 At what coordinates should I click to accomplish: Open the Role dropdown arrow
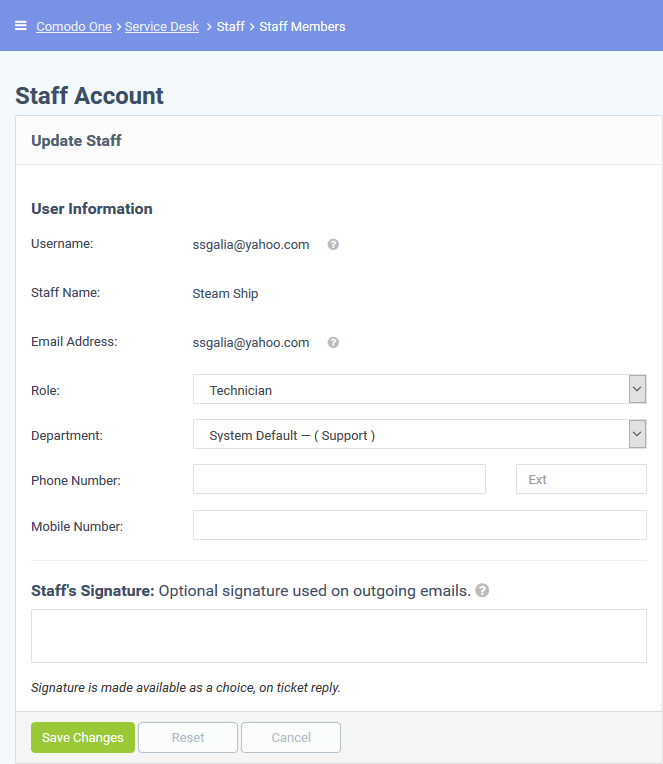pyautogui.click(x=637, y=389)
